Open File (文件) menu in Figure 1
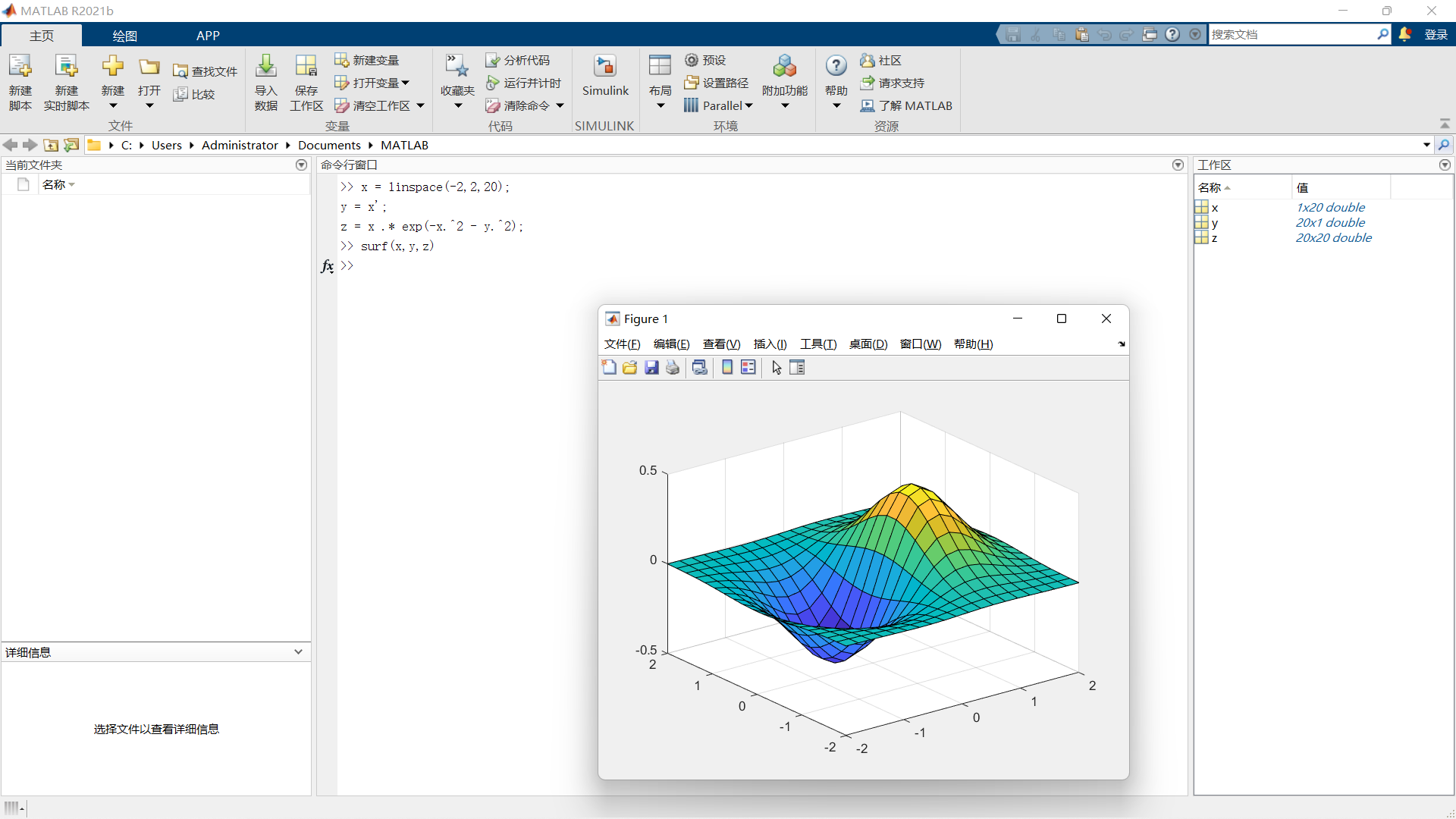This screenshot has height=819, width=1456. click(622, 344)
